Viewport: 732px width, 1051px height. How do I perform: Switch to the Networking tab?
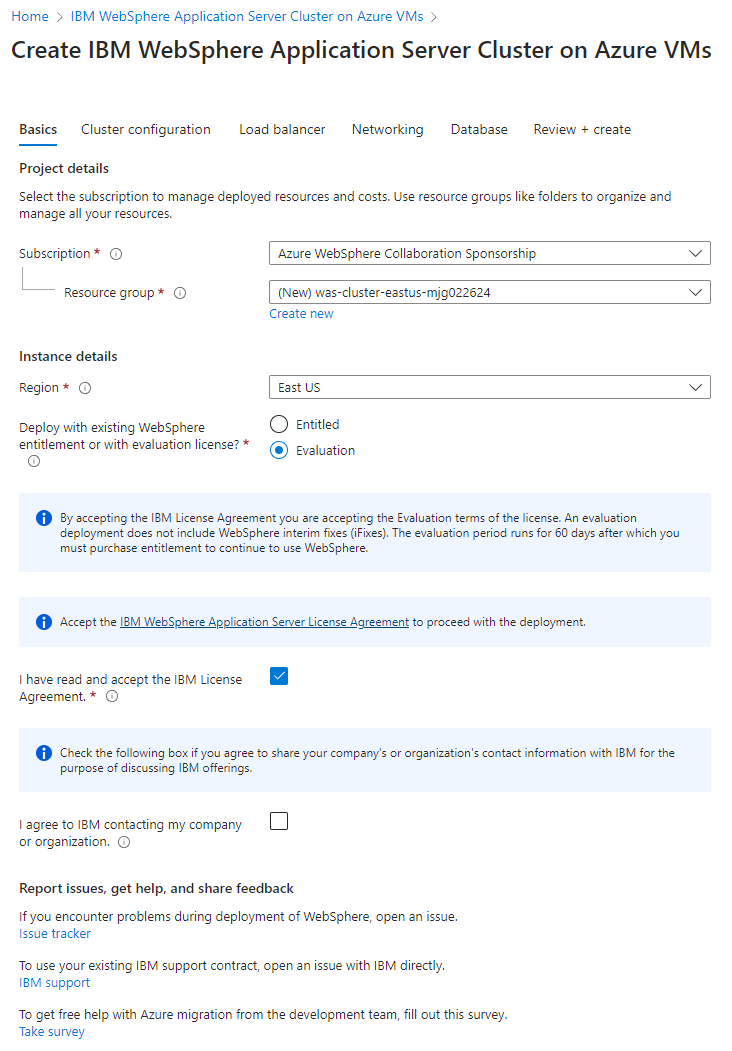coord(387,129)
